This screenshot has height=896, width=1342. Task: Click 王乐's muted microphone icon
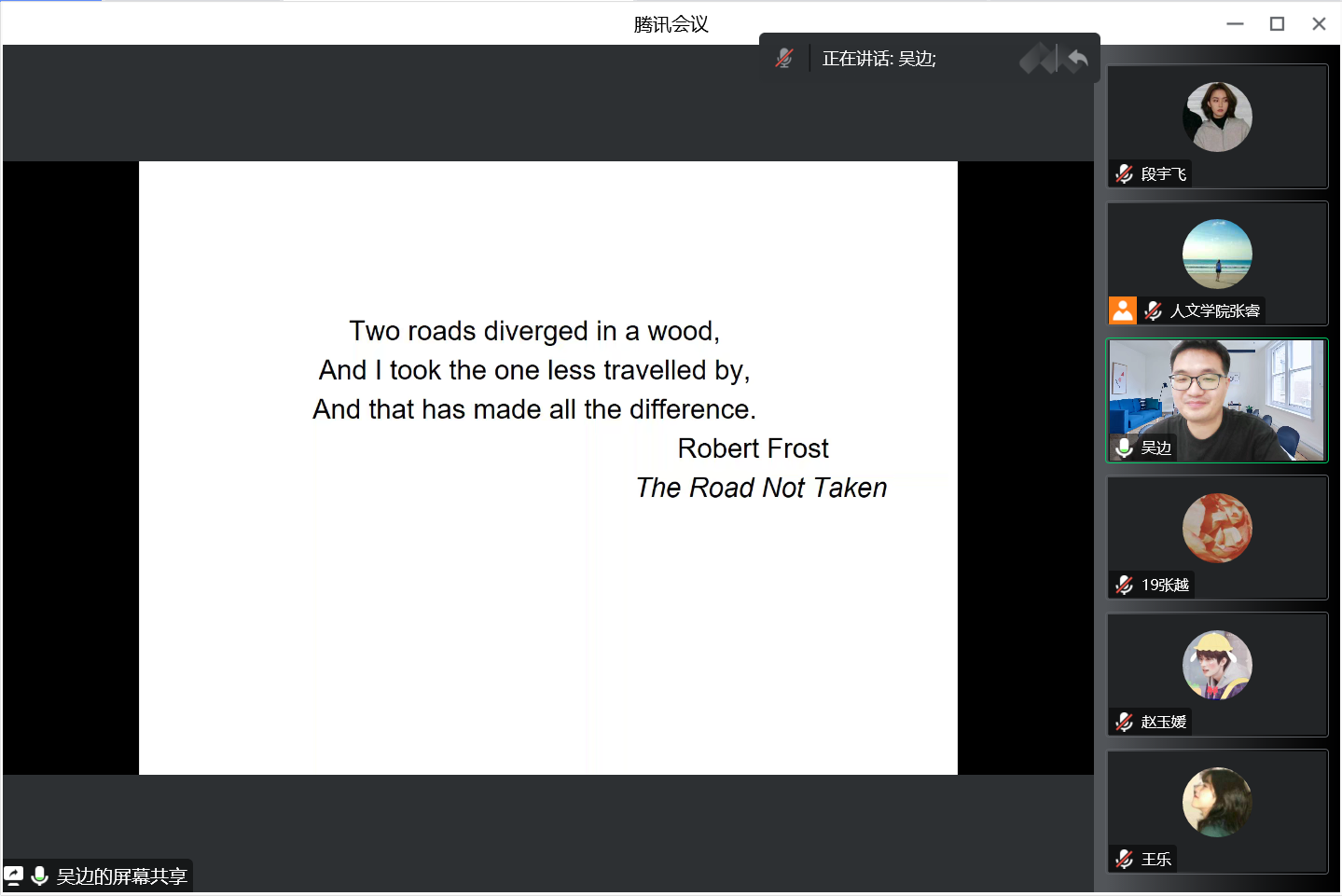tap(1125, 859)
